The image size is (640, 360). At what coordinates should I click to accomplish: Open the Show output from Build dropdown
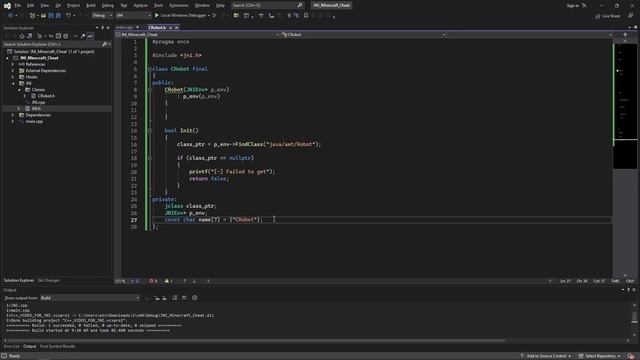[90, 298]
